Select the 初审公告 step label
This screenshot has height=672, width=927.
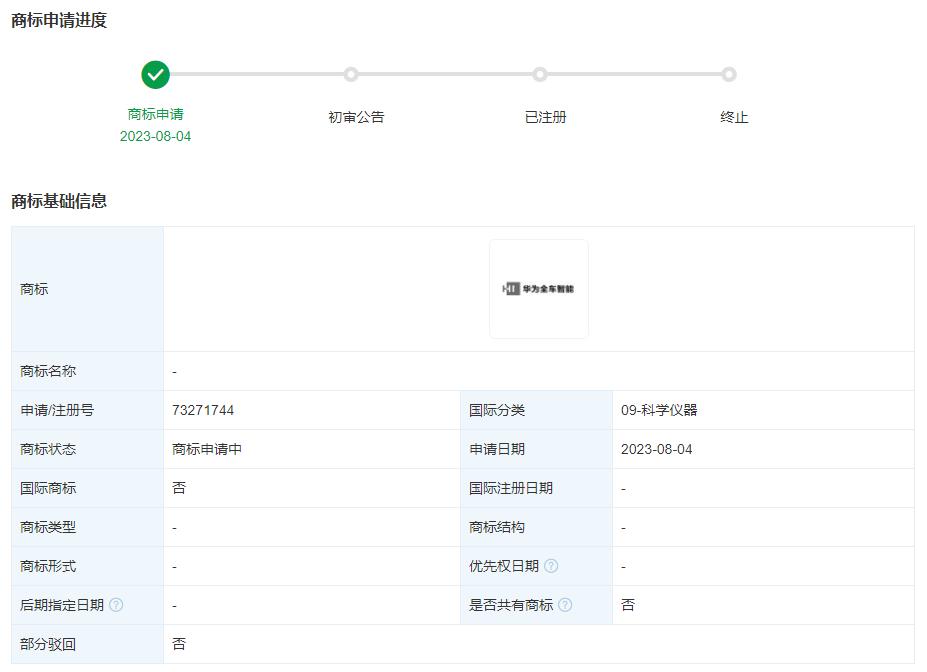point(356,117)
